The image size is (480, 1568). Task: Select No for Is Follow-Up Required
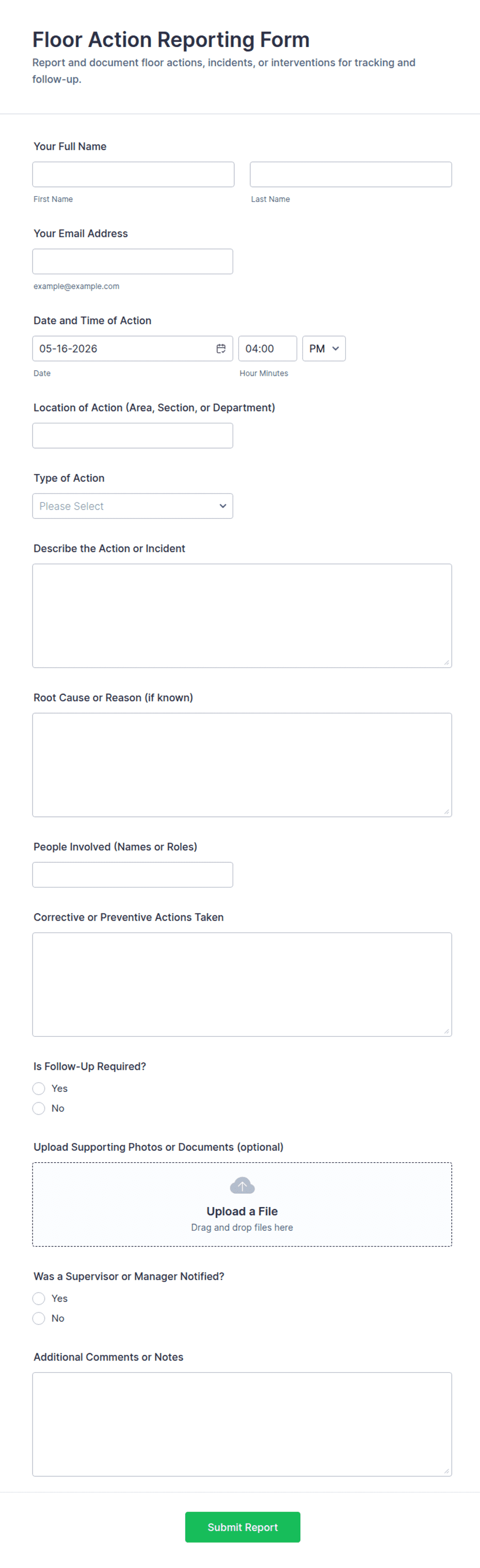(x=39, y=1108)
